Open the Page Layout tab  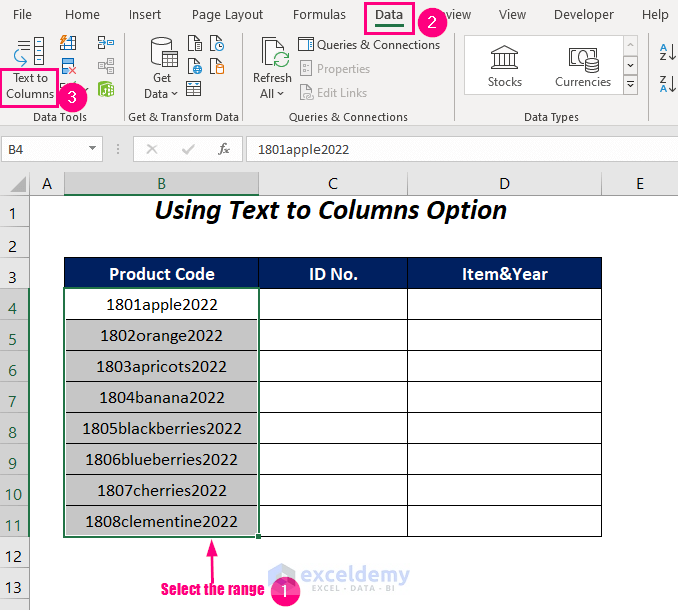click(227, 15)
